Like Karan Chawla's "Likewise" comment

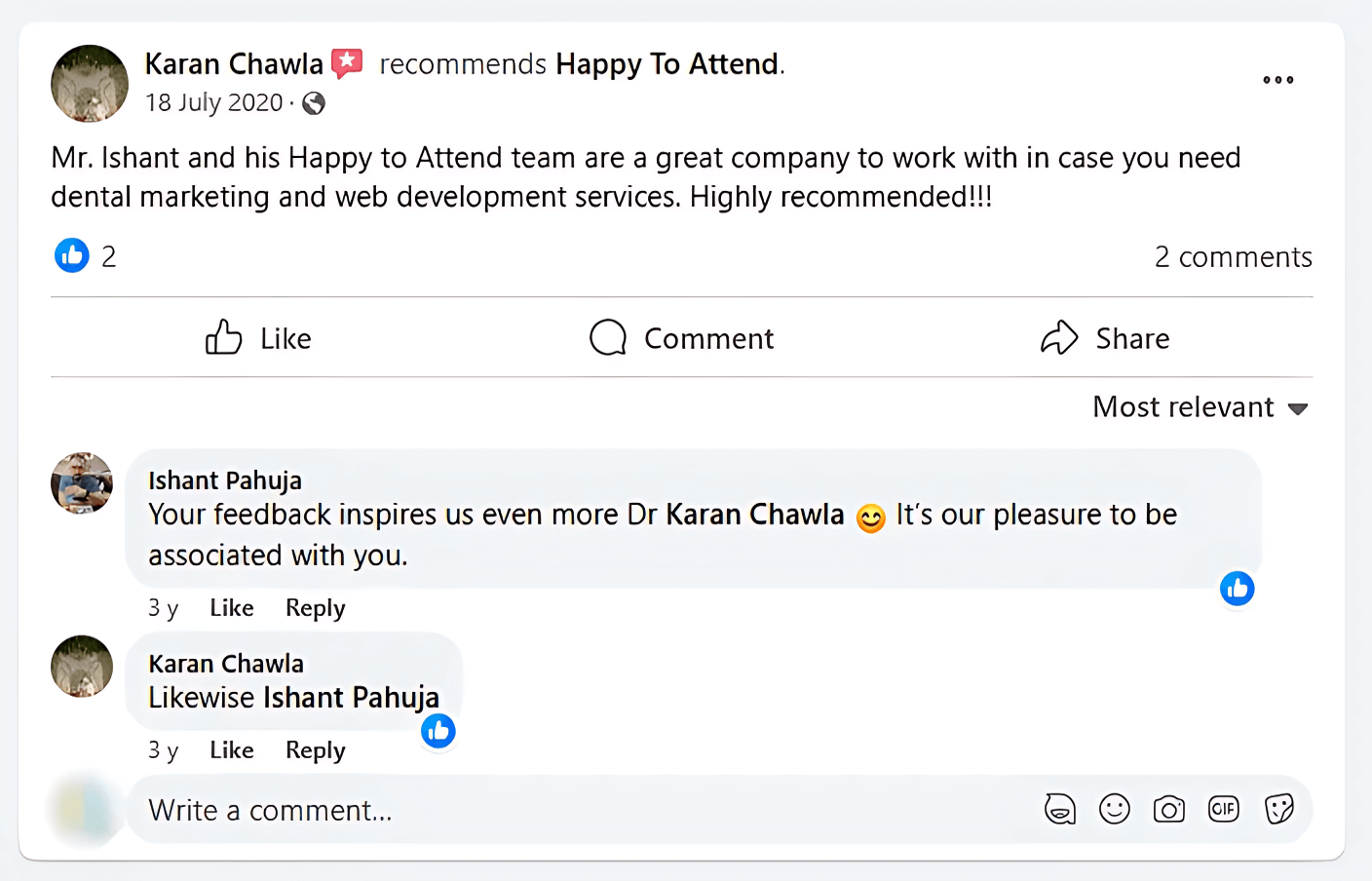[x=232, y=750]
